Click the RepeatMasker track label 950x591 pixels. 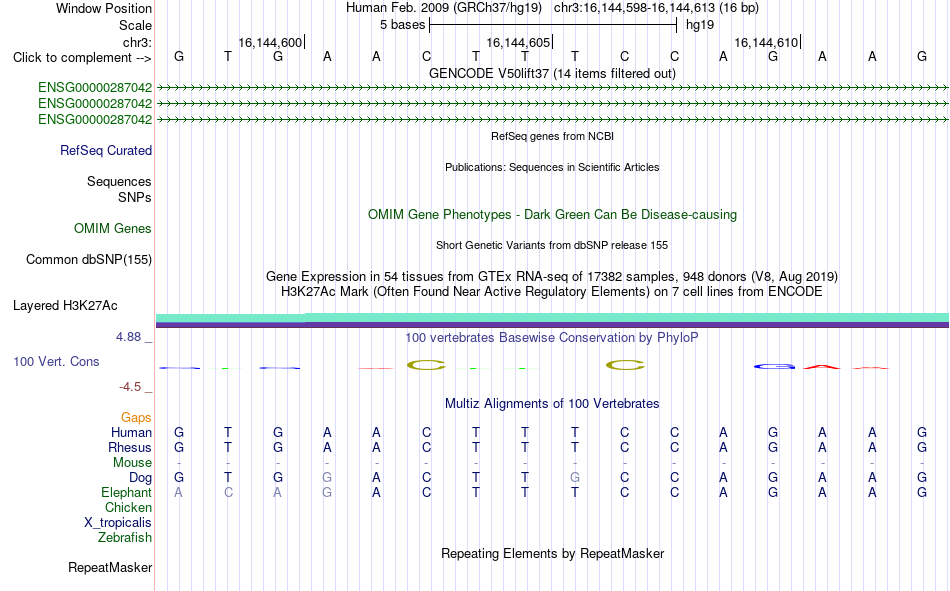[110, 567]
